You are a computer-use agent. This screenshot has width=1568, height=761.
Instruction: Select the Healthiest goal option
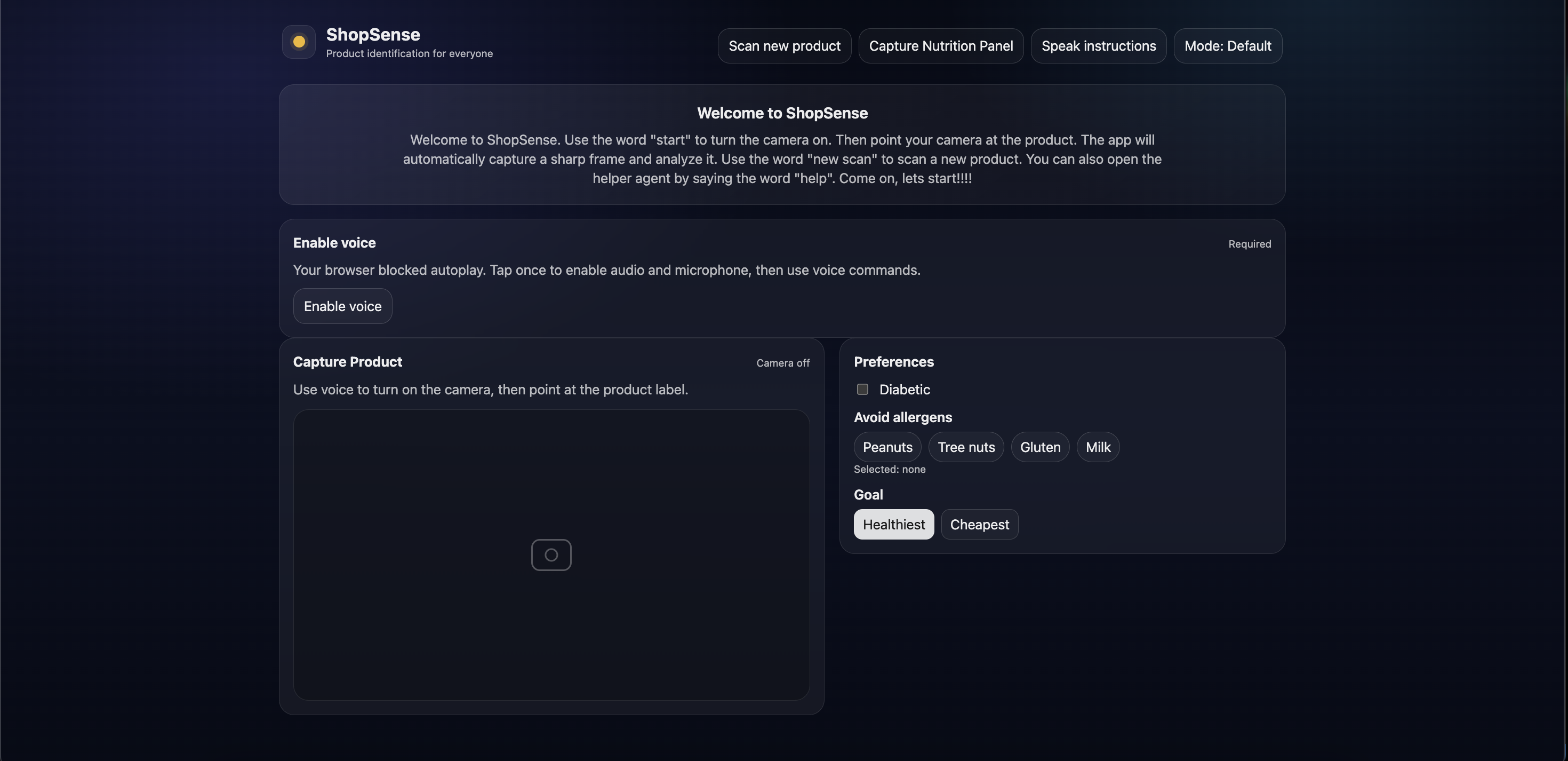pyautogui.click(x=893, y=525)
